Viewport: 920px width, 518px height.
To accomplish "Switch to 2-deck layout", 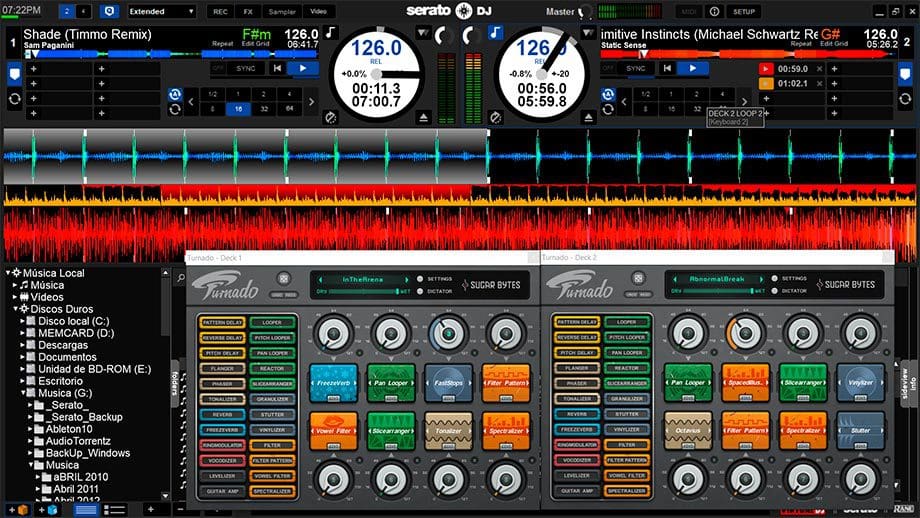I will point(67,11).
